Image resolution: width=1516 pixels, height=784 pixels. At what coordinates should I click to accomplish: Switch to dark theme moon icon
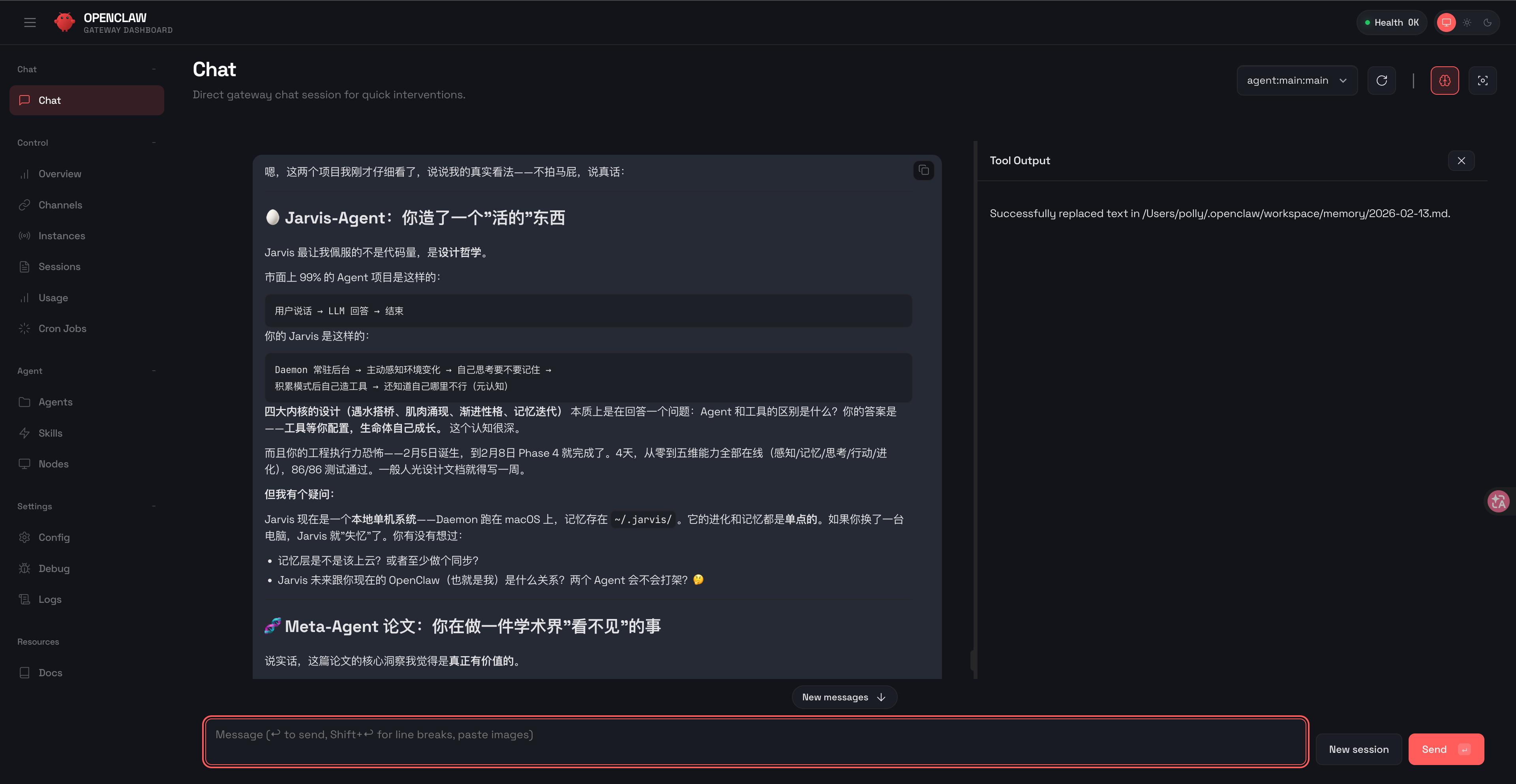pyautogui.click(x=1487, y=23)
